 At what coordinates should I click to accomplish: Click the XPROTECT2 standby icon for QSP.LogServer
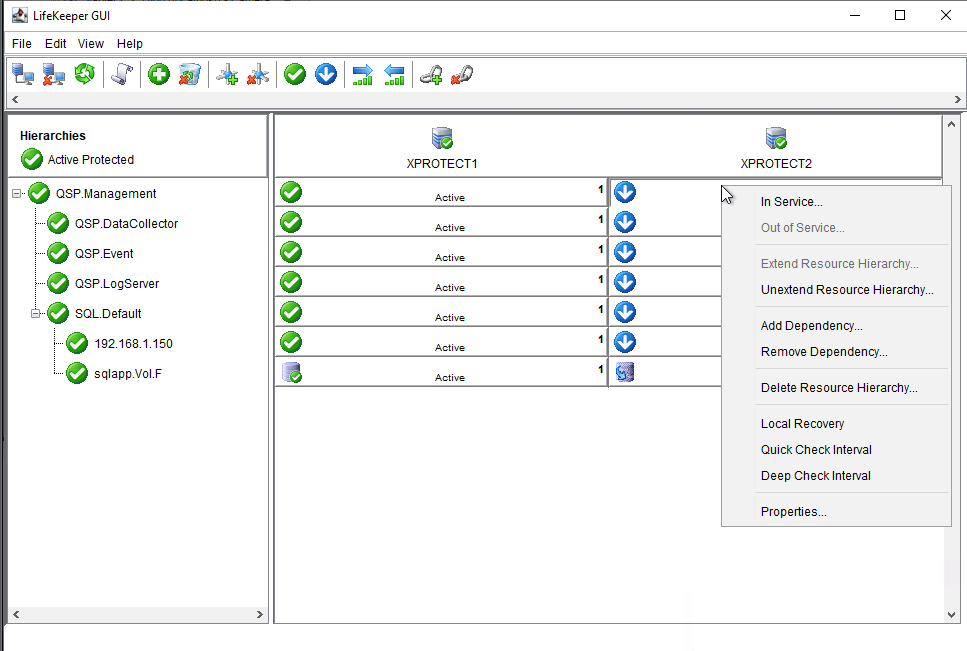(625, 282)
